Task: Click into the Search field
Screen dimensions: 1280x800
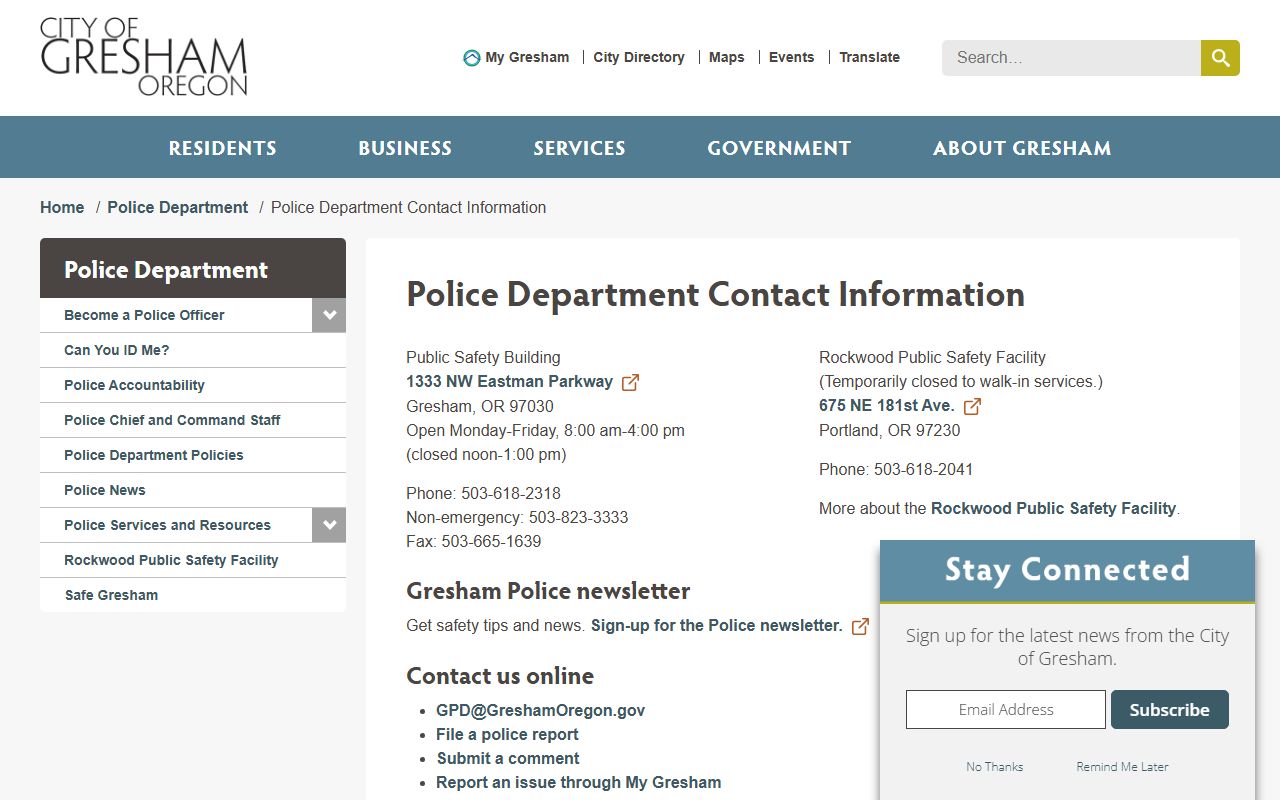Action: [x=1071, y=58]
